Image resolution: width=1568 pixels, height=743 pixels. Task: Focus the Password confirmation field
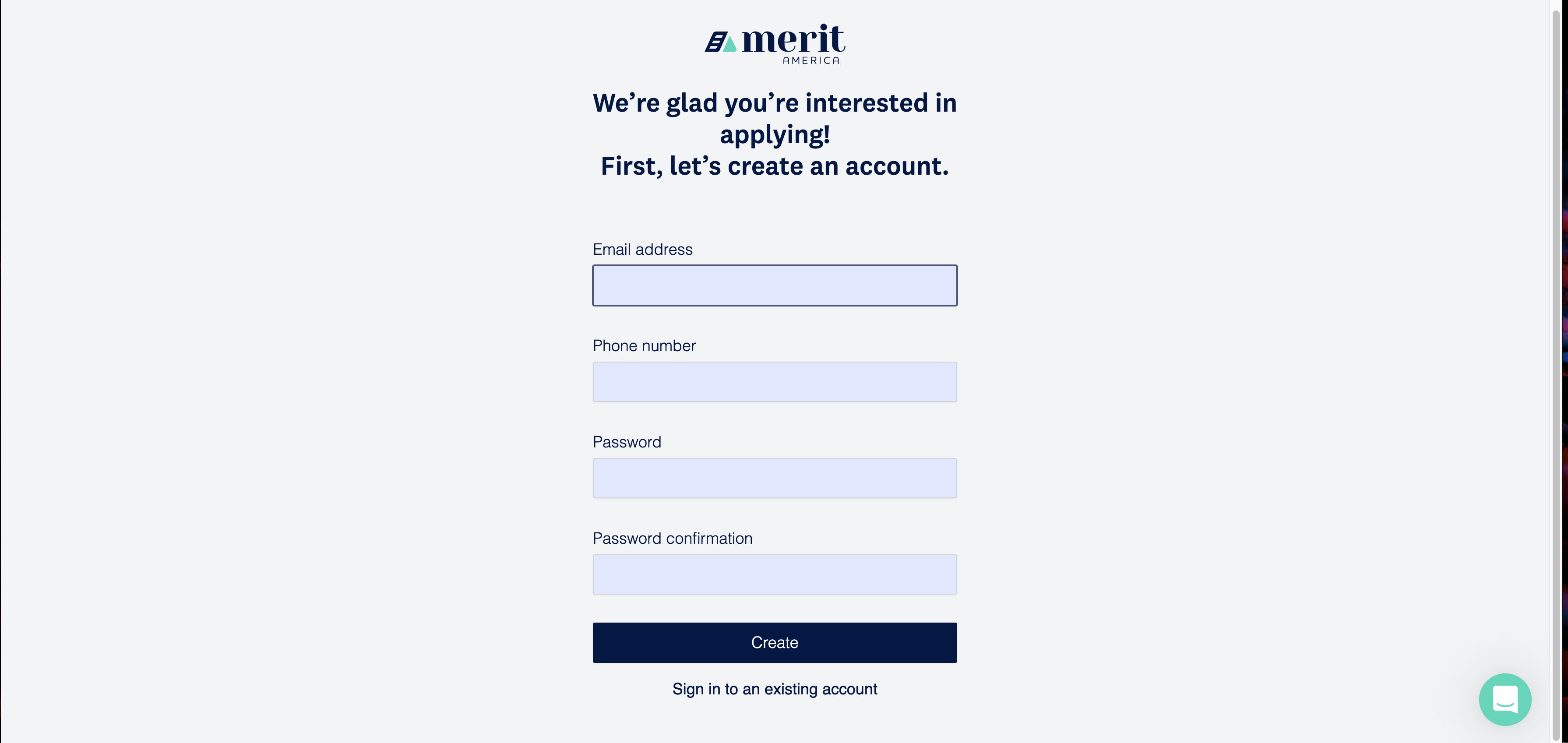[x=774, y=574]
